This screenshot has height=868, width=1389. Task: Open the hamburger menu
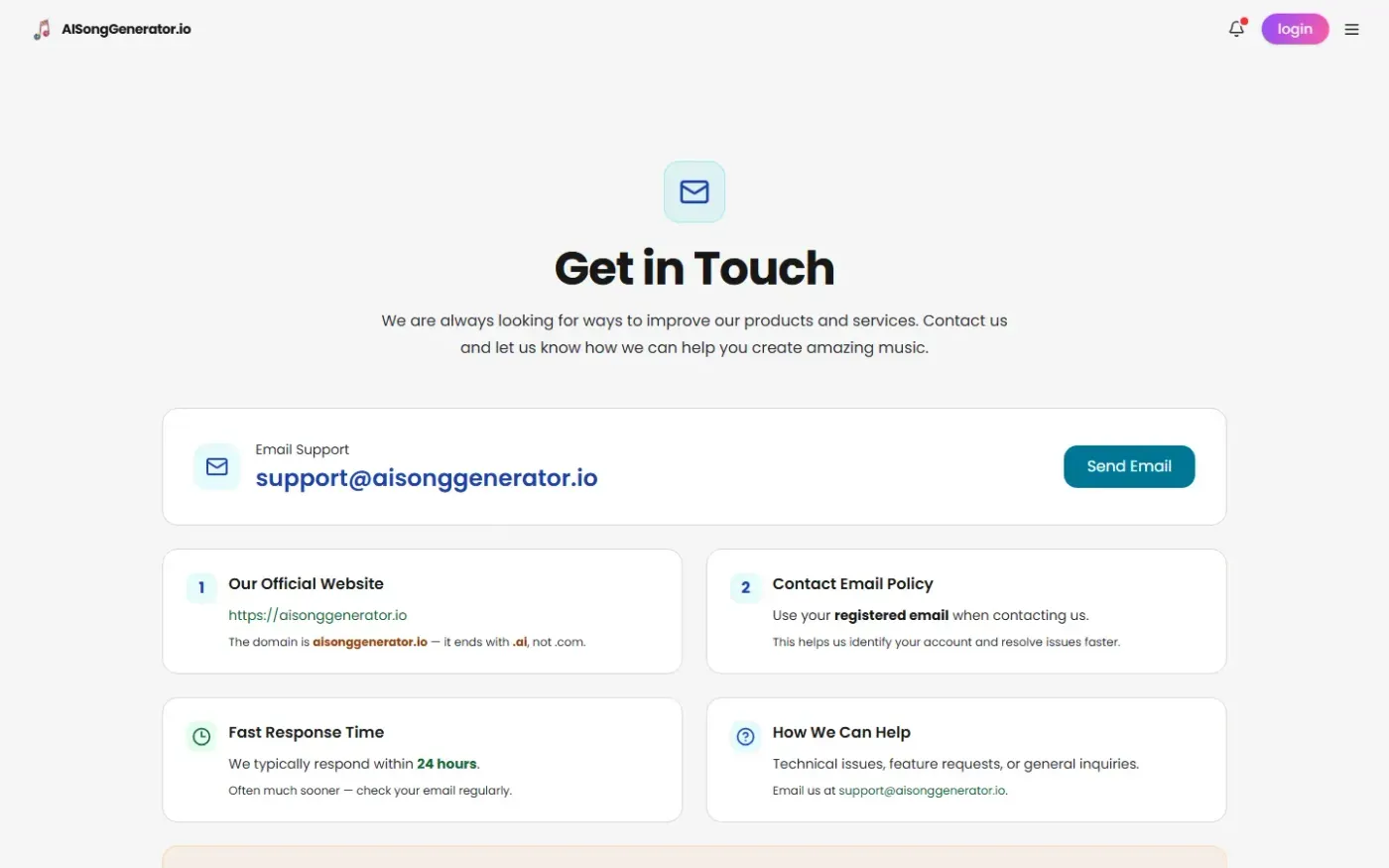[x=1351, y=30]
